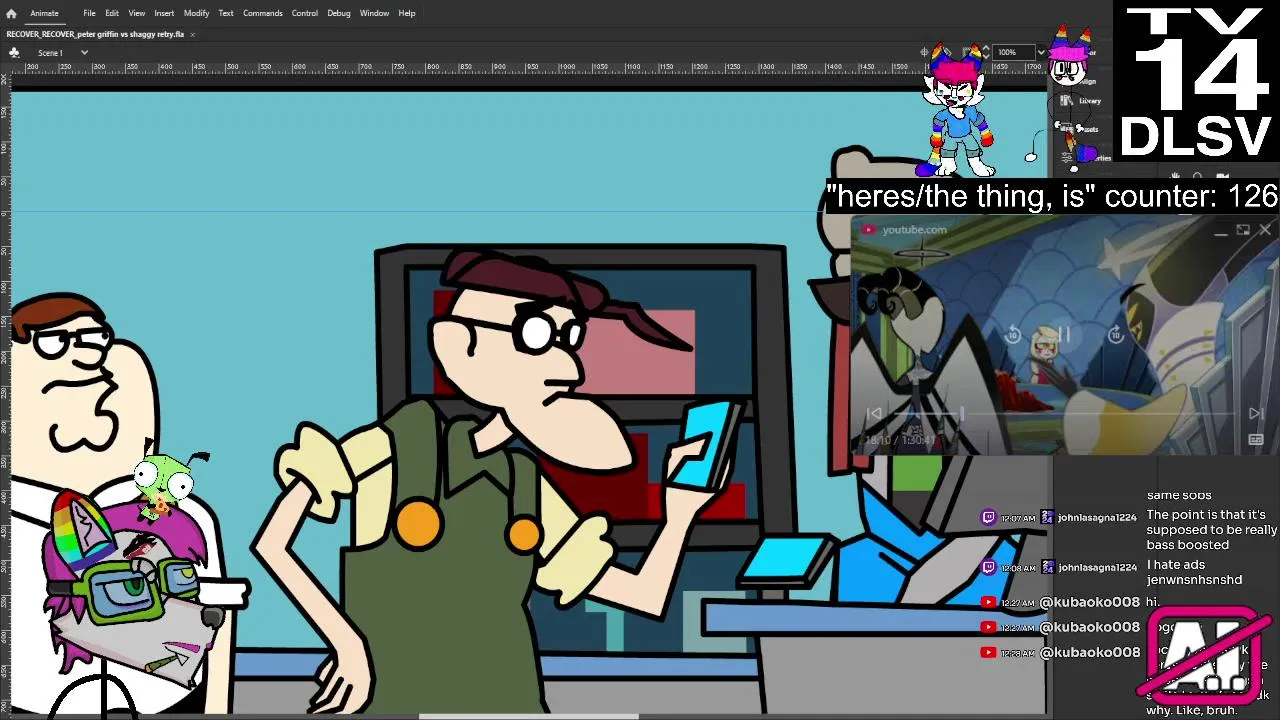Viewport: 1280px width, 720px height.
Task: Open the File menu
Action: pos(89,13)
